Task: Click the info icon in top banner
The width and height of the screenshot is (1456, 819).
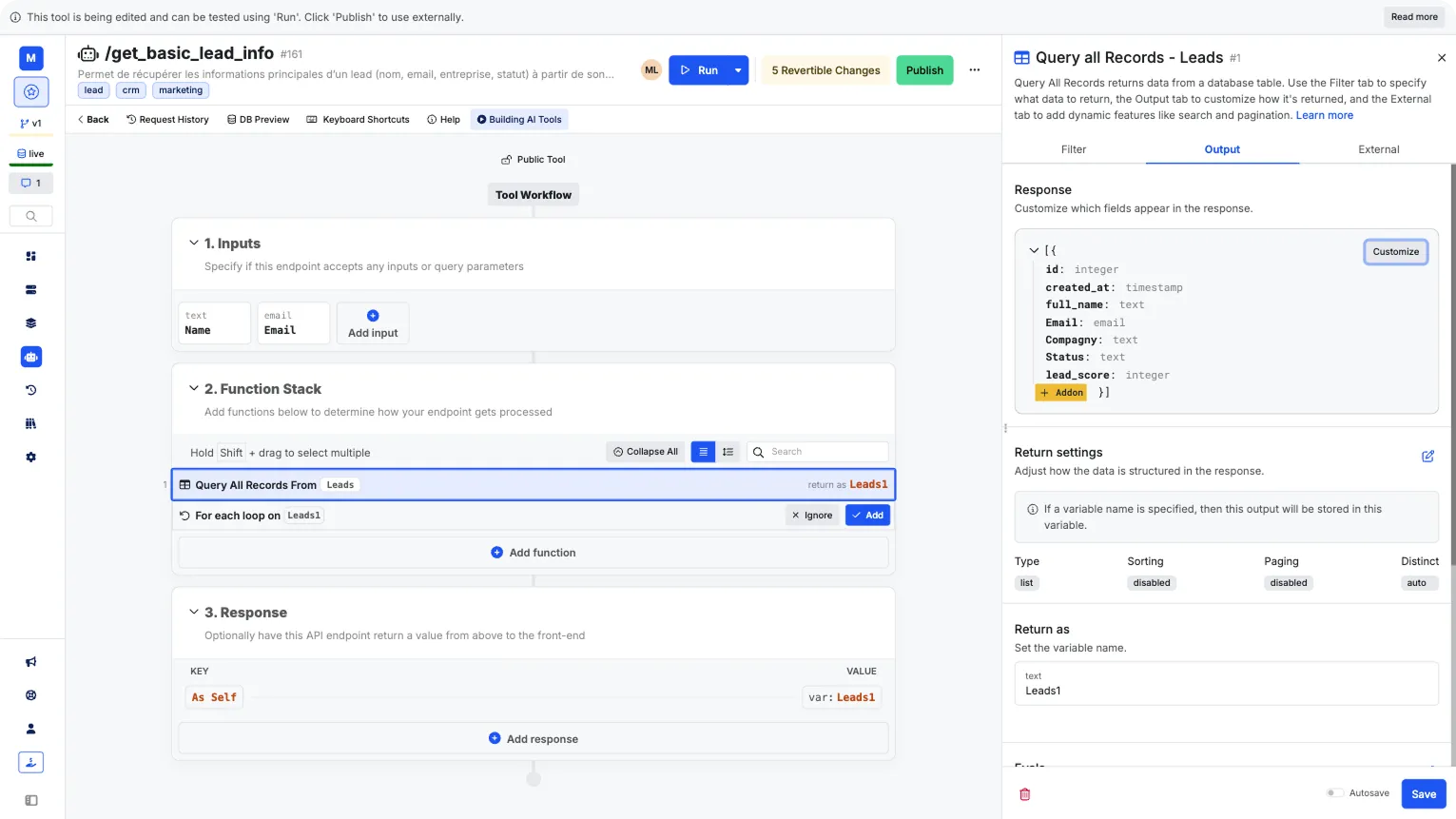Action: tap(15, 17)
